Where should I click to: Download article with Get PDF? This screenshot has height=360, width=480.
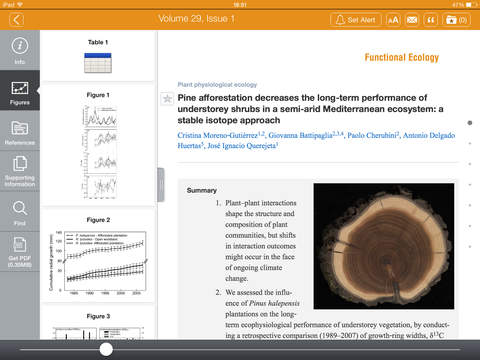tap(20, 252)
